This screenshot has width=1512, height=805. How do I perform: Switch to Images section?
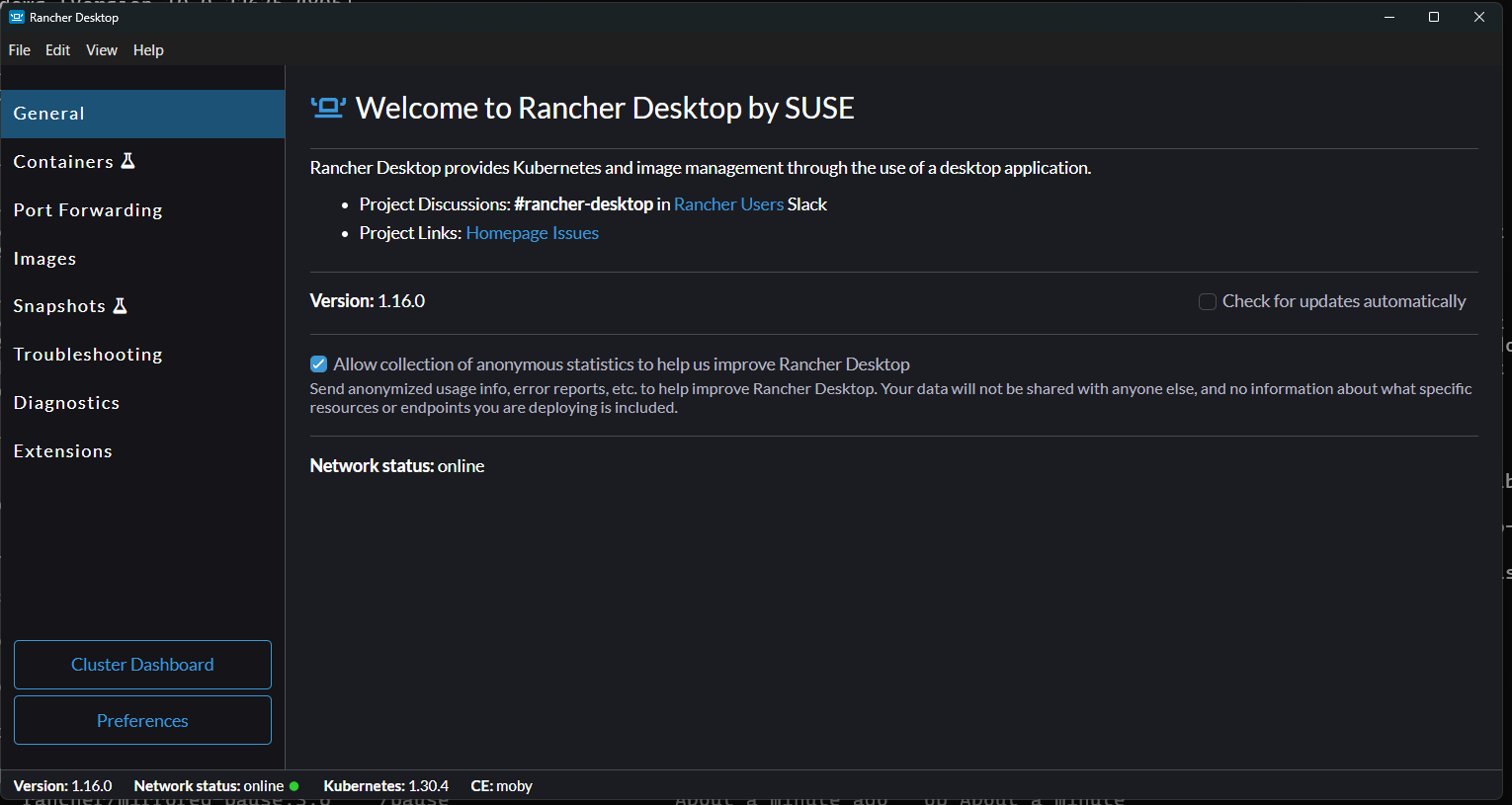pyautogui.click(x=142, y=259)
